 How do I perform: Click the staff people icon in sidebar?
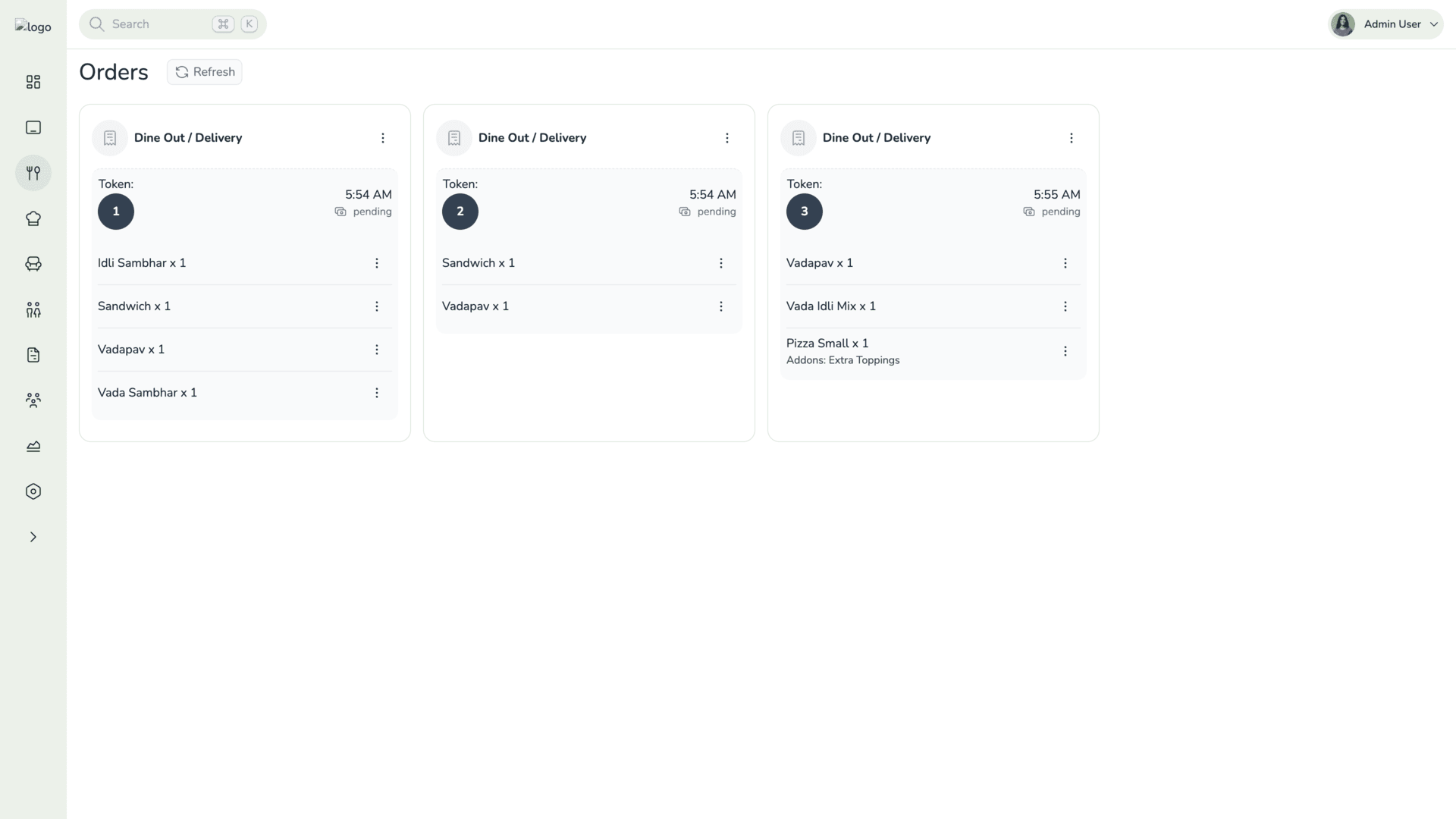(33, 309)
